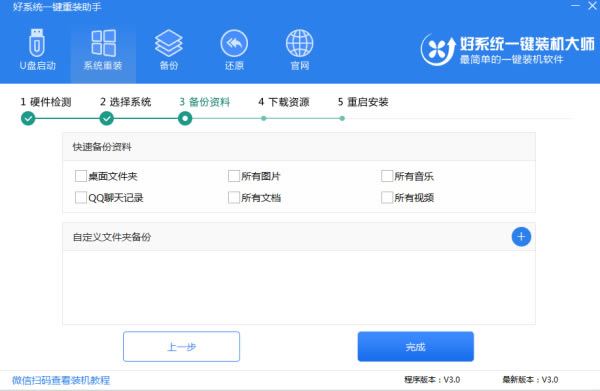Screen dimensions: 600x391
Task: Go to step 1 硬件检测 checkmark
Action: coord(28,119)
